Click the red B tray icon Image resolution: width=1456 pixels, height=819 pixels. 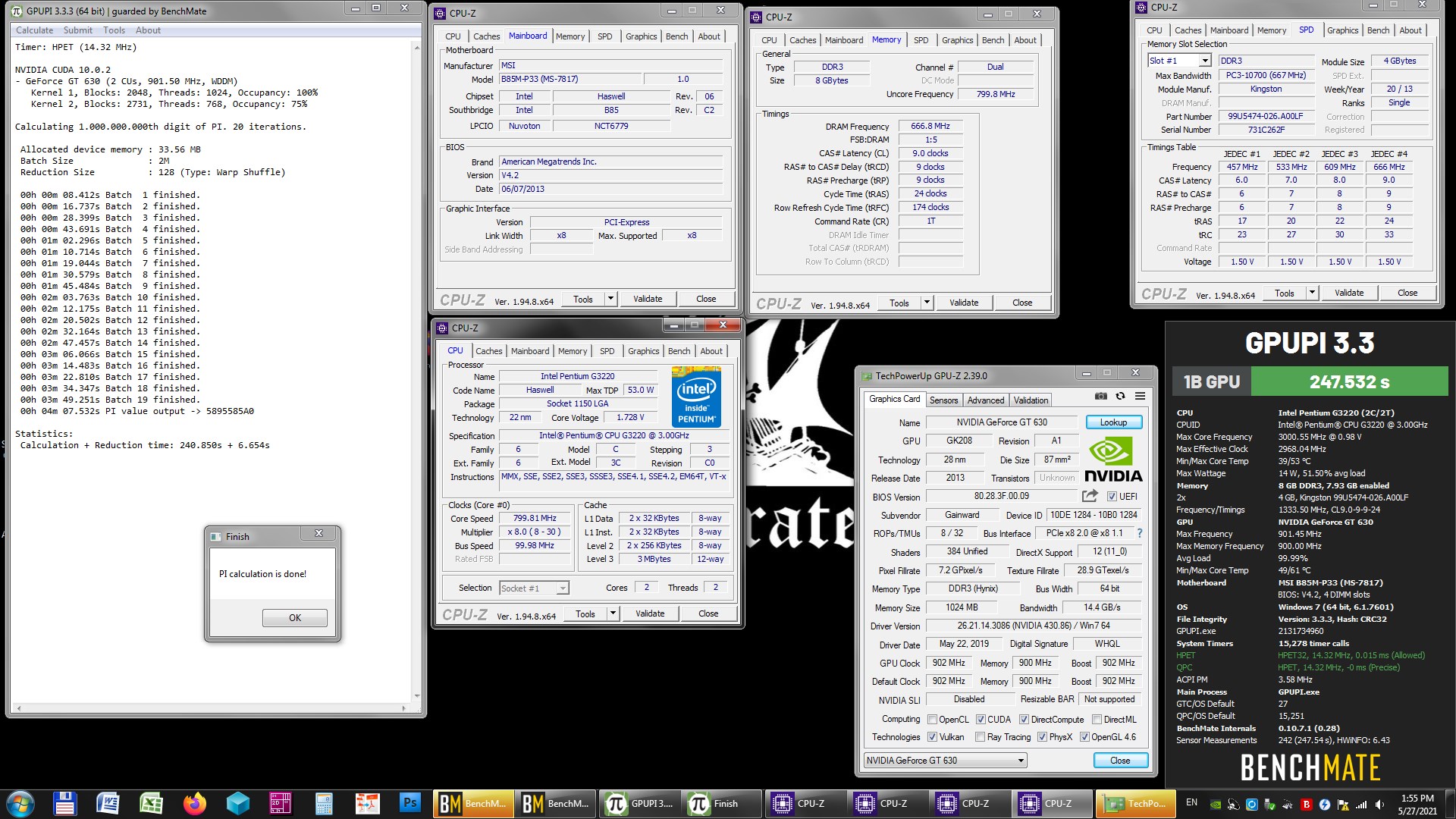tap(1307, 804)
